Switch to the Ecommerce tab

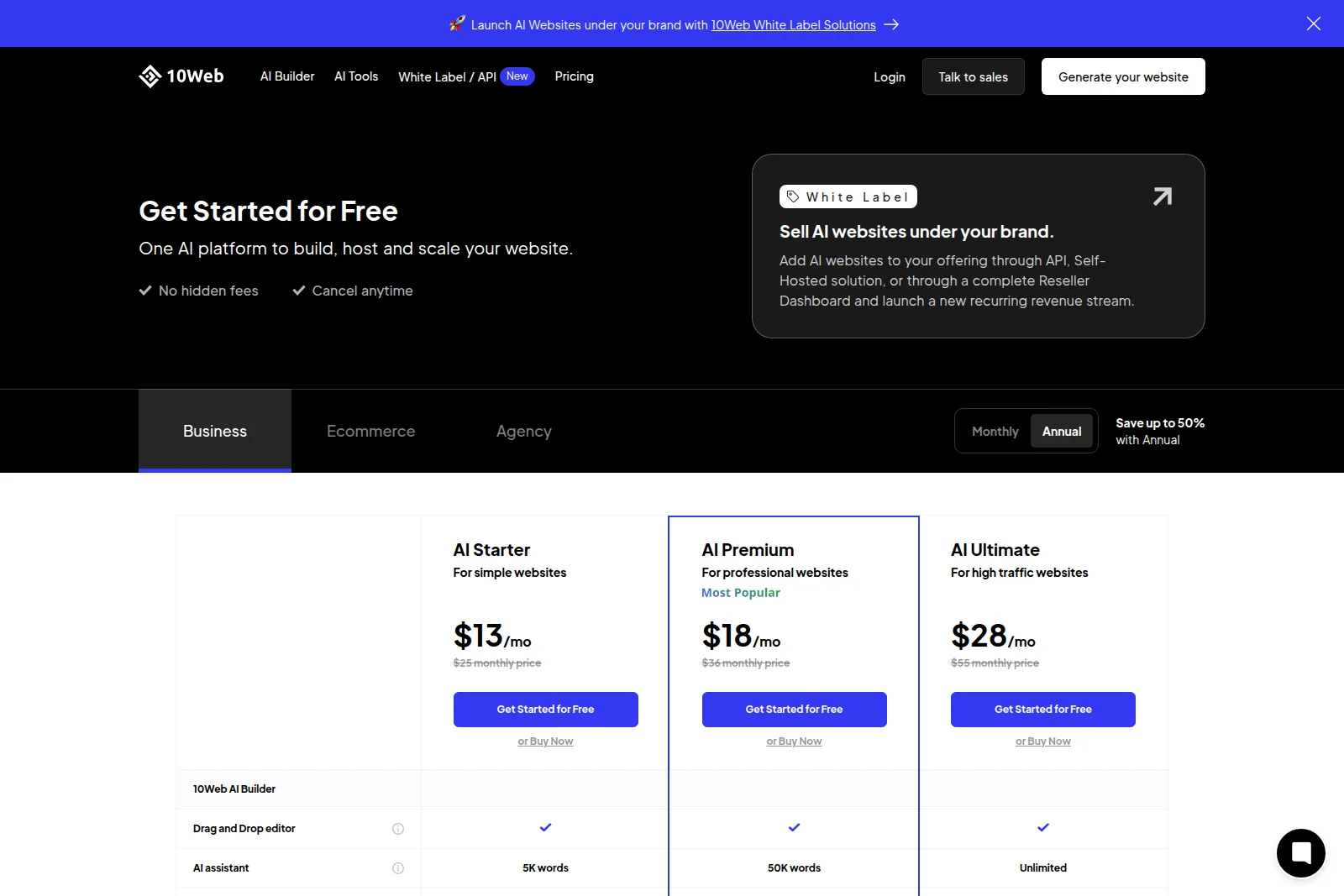[x=370, y=431]
